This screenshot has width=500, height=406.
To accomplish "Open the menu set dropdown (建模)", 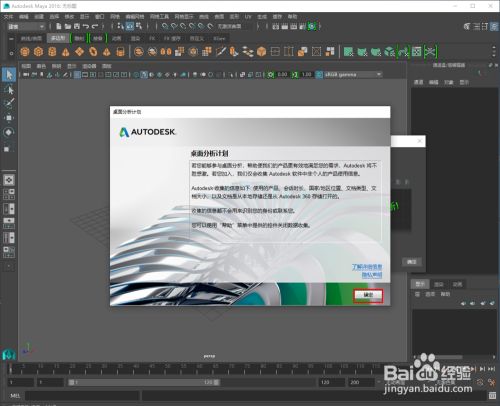I will click(x=26, y=26).
